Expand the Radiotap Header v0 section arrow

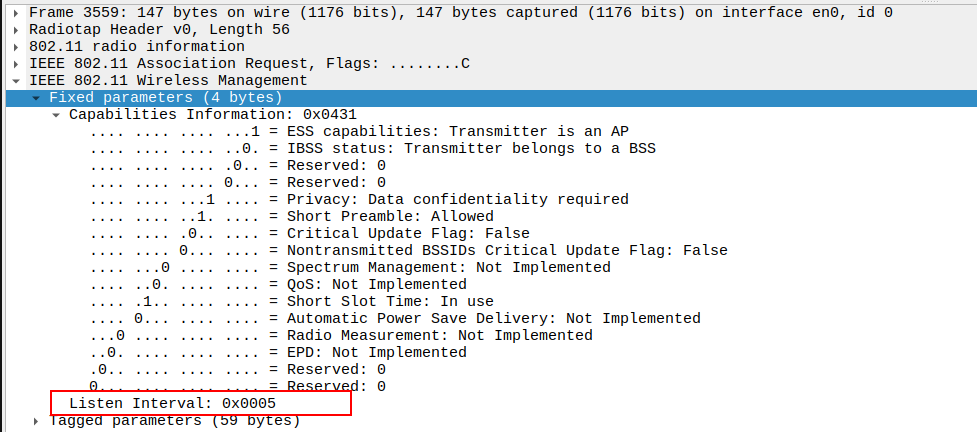pyautogui.click(x=18, y=30)
